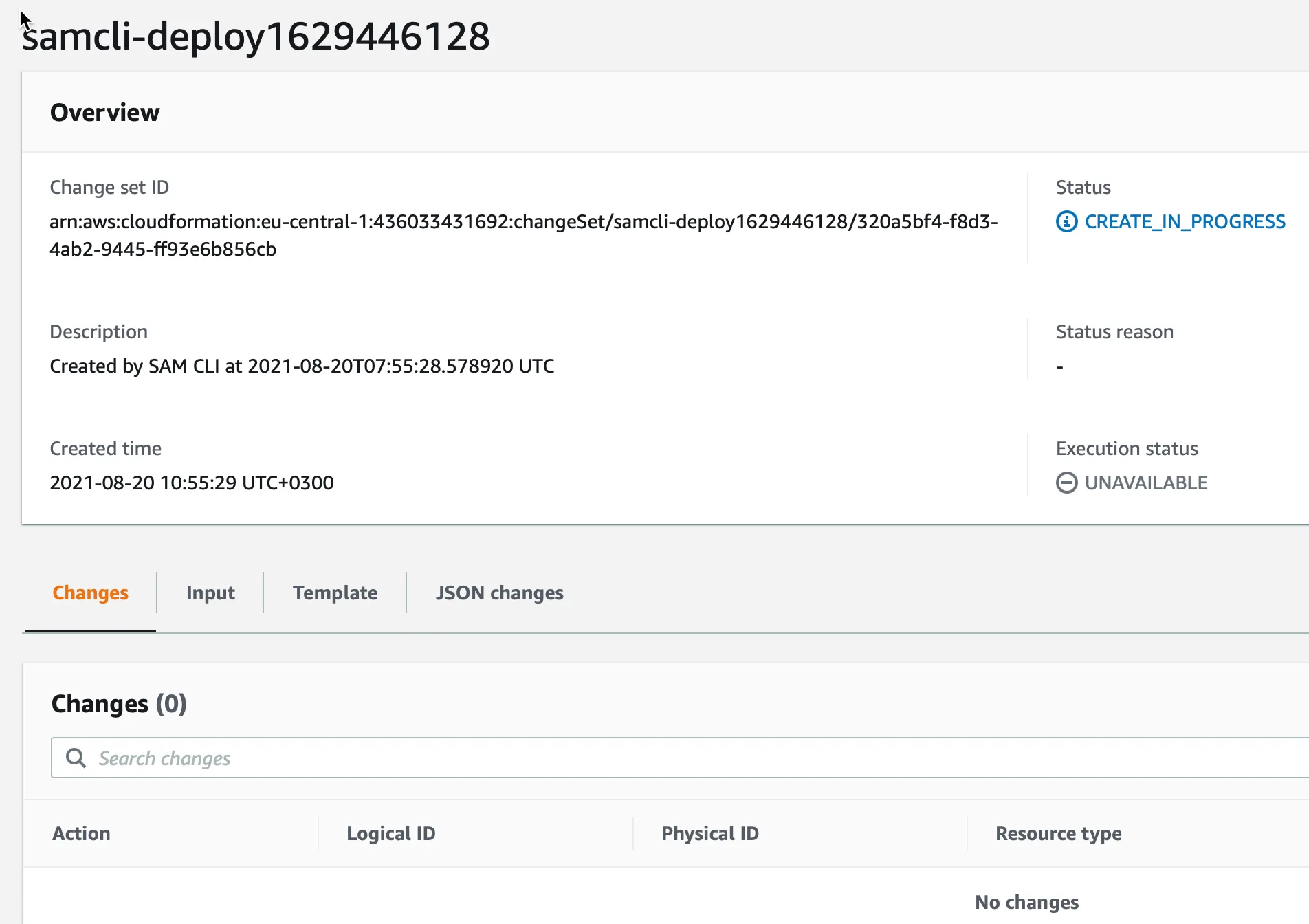The width and height of the screenshot is (1309, 924).
Task: Switch to the Input tab
Action: (210, 593)
